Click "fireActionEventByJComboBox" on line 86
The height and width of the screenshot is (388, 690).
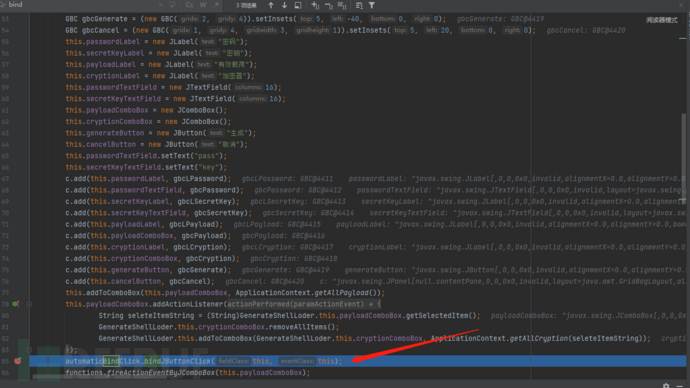(161, 373)
